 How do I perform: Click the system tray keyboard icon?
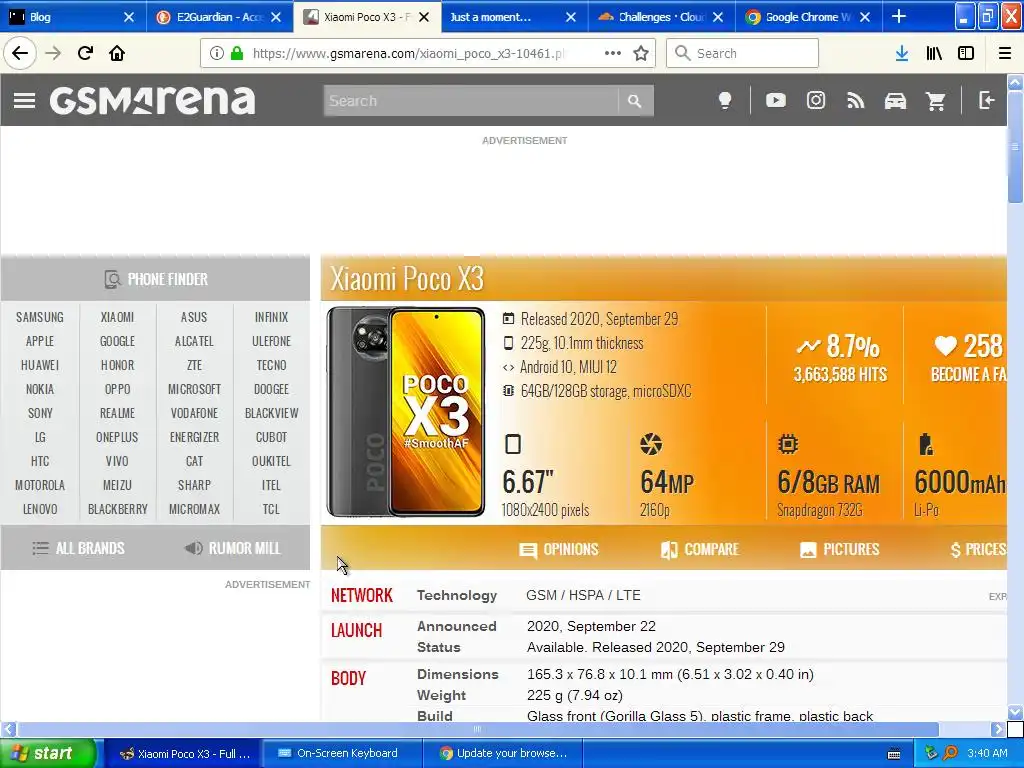click(x=894, y=754)
